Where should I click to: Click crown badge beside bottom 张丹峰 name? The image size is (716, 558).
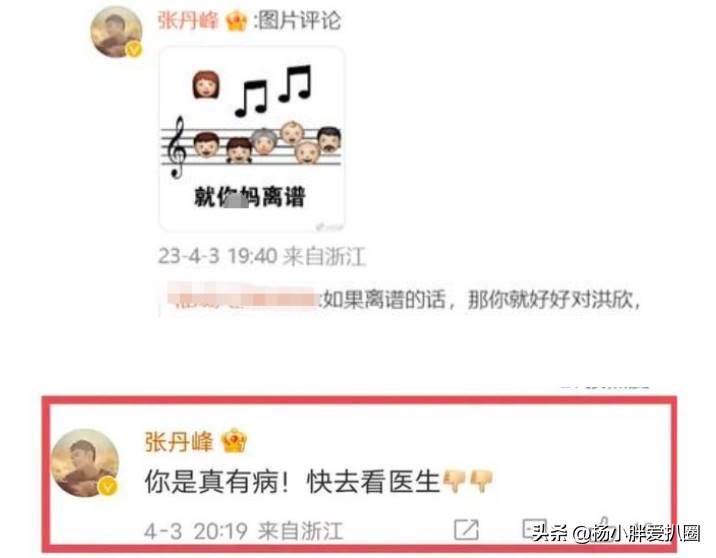233,441
